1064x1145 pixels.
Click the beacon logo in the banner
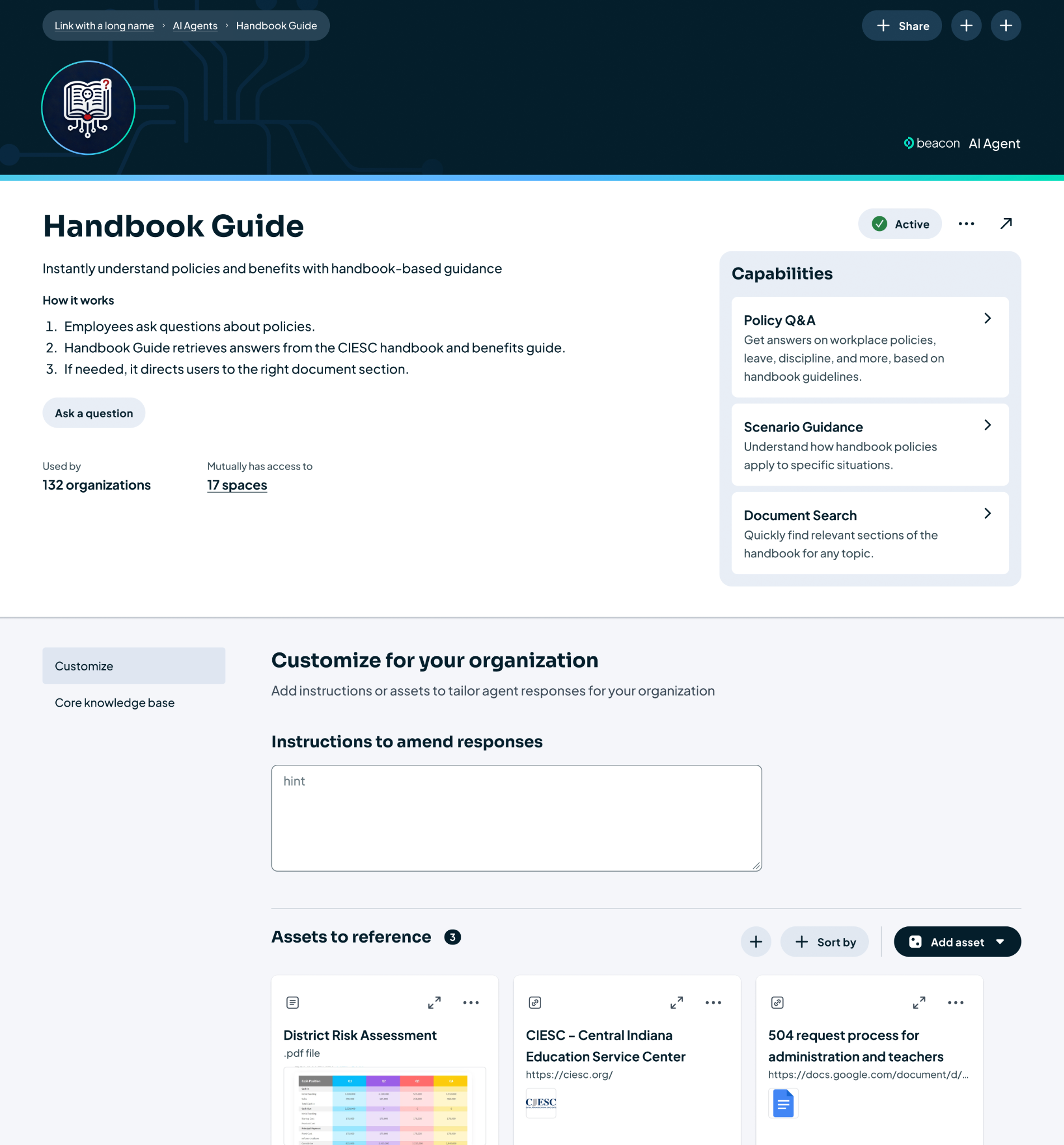tap(931, 143)
